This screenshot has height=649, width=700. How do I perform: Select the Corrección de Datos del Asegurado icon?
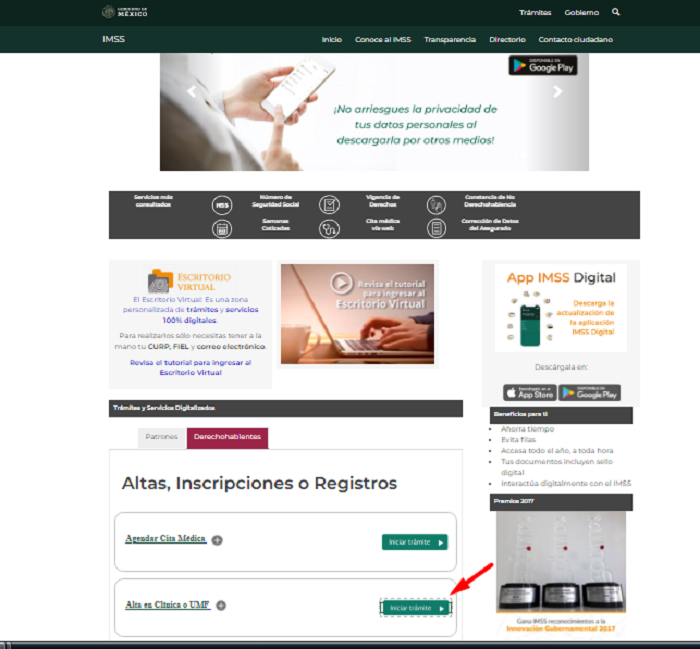tap(436, 228)
